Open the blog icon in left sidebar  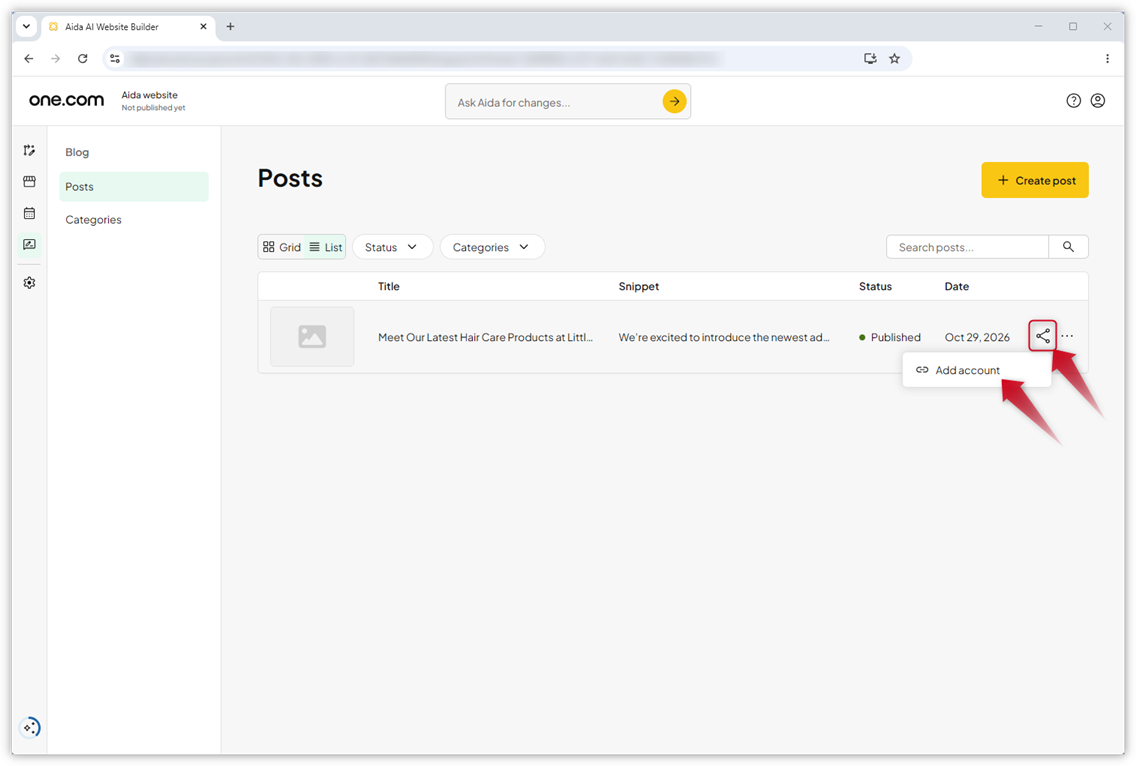tap(29, 245)
